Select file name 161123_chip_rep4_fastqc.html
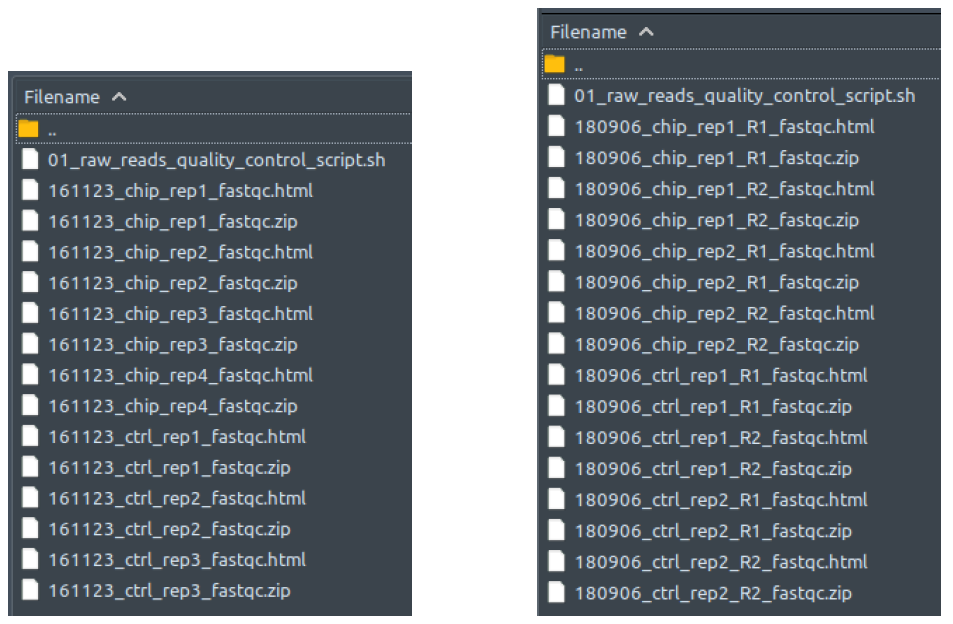 181,375
